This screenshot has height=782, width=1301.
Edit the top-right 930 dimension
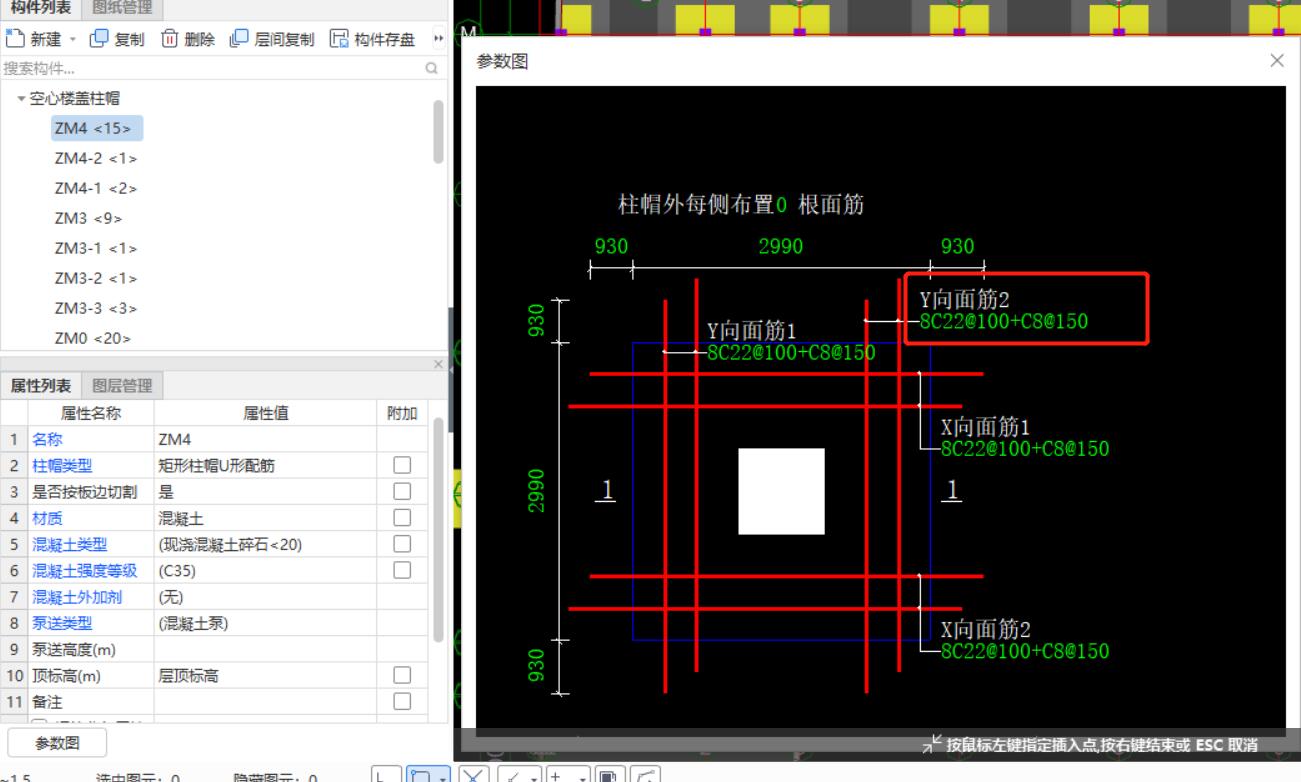[x=957, y=247]
